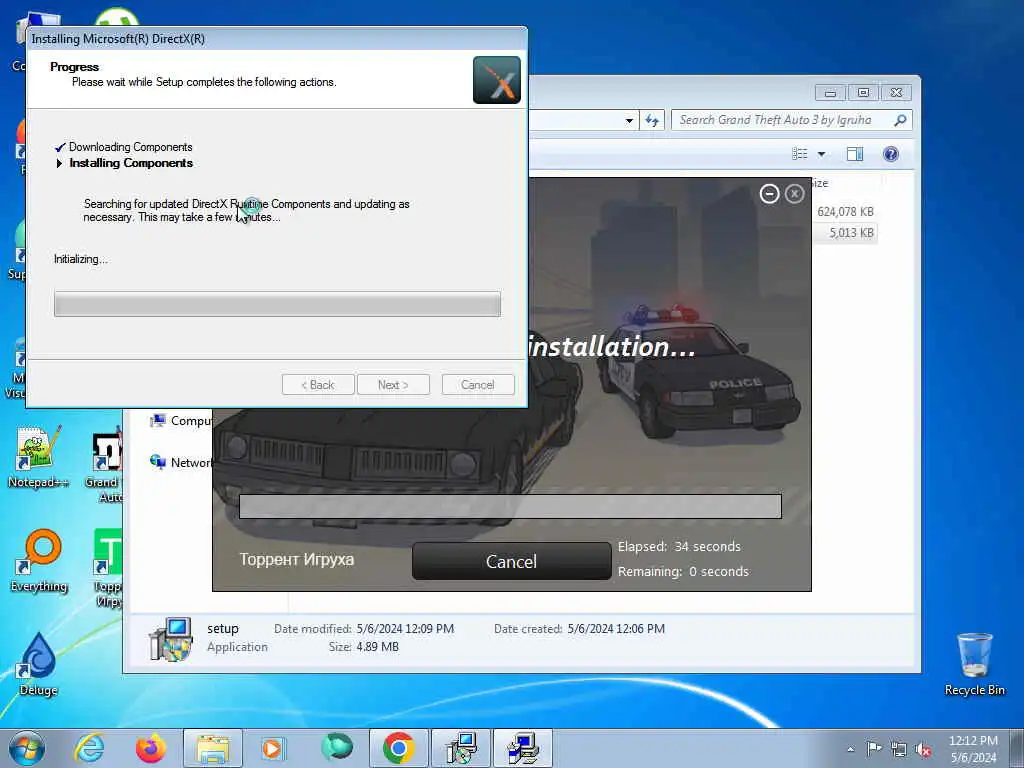Open the views dropdown arrow in Explorer
The width and height of the screenshot is (1024, 768).
coord(822,154)
